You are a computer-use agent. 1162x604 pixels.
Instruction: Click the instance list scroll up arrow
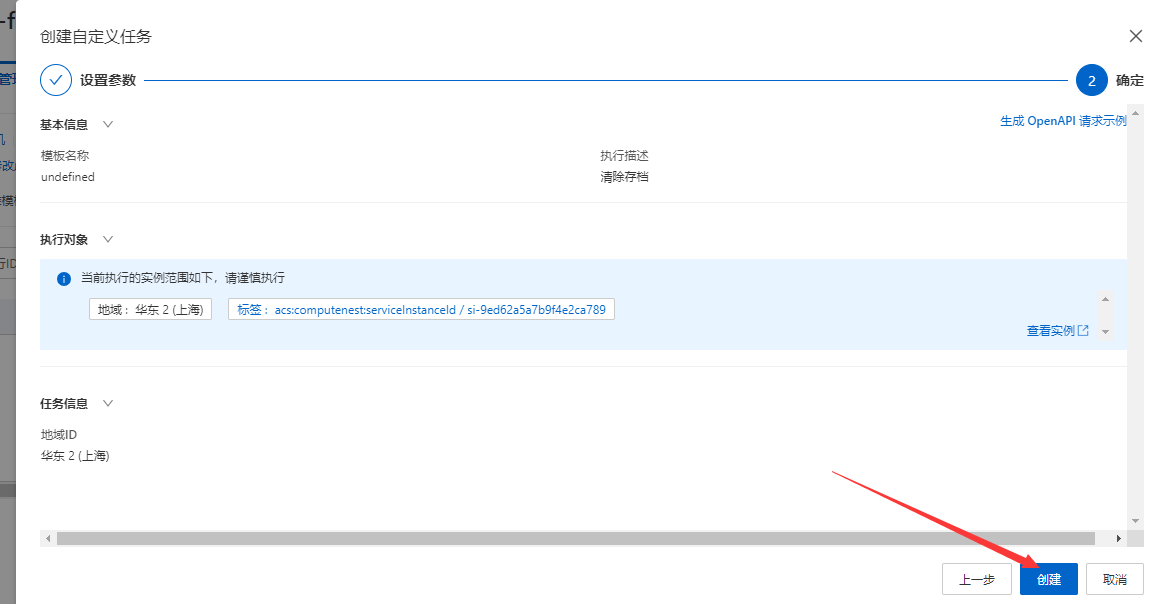pyautogui.click(x=1105, y=299)
